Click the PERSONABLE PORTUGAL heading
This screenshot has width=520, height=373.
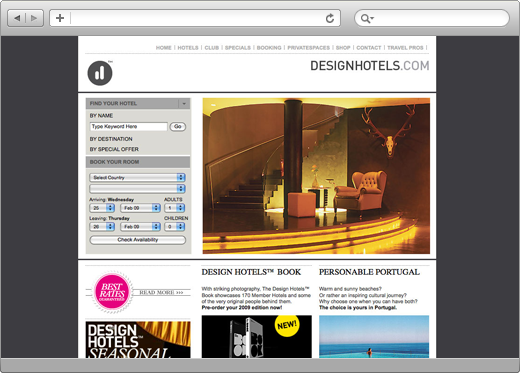pyautogui.click(x=369, y=272)
